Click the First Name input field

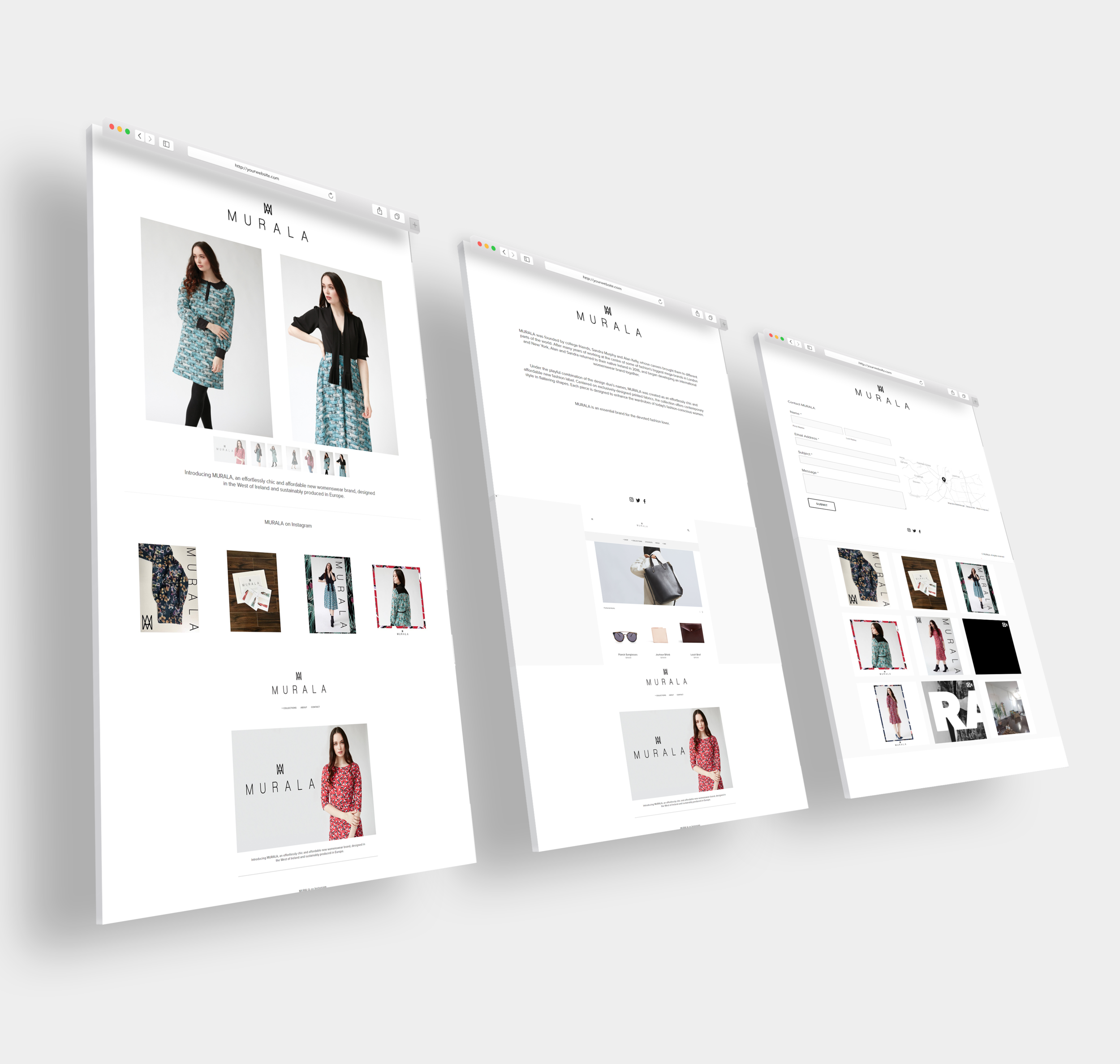pos(817,425)
